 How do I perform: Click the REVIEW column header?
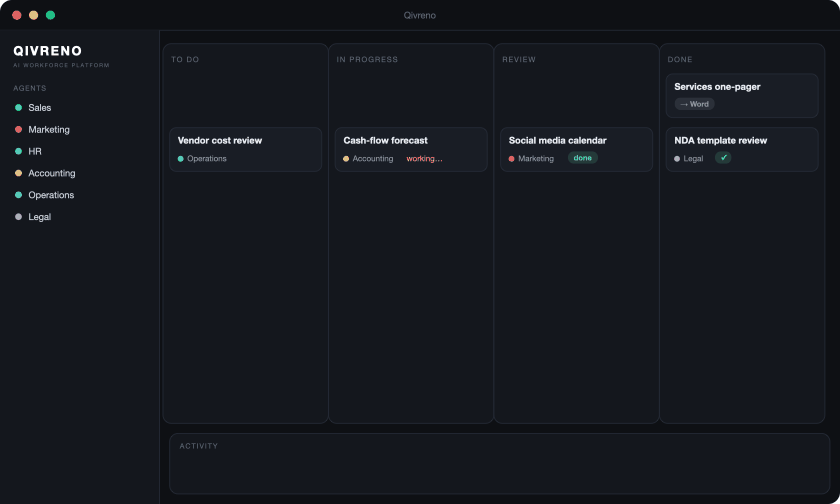(x=519, y=59)
